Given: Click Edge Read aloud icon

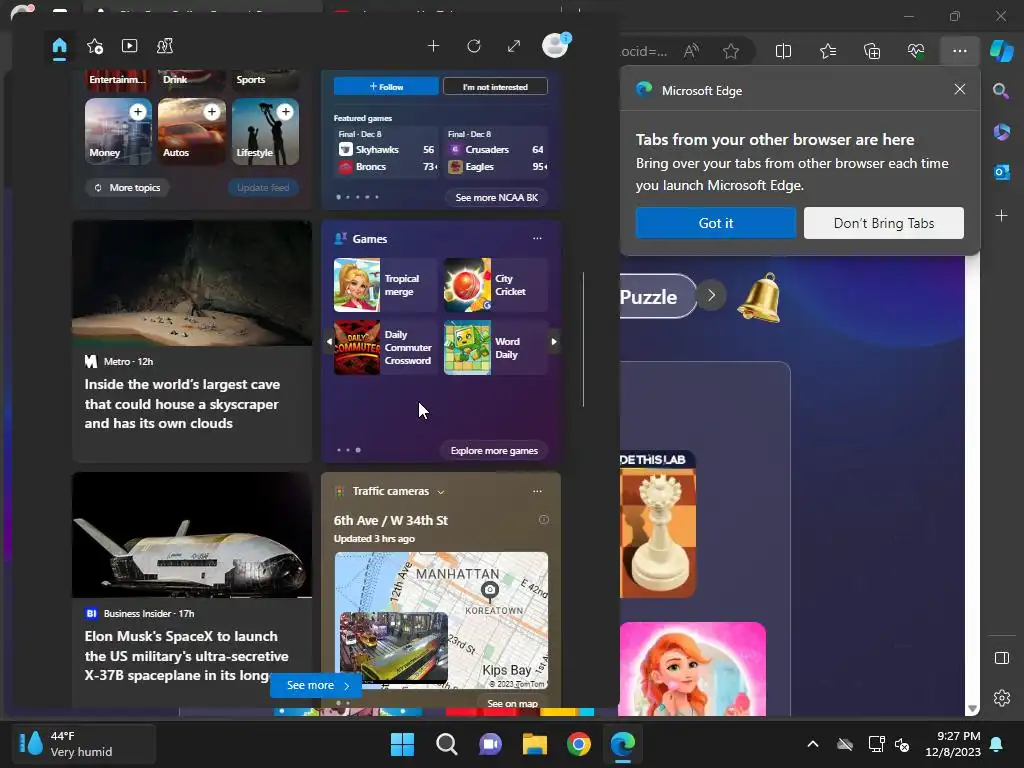Looking at the screenshot, I should click(691, 51).
